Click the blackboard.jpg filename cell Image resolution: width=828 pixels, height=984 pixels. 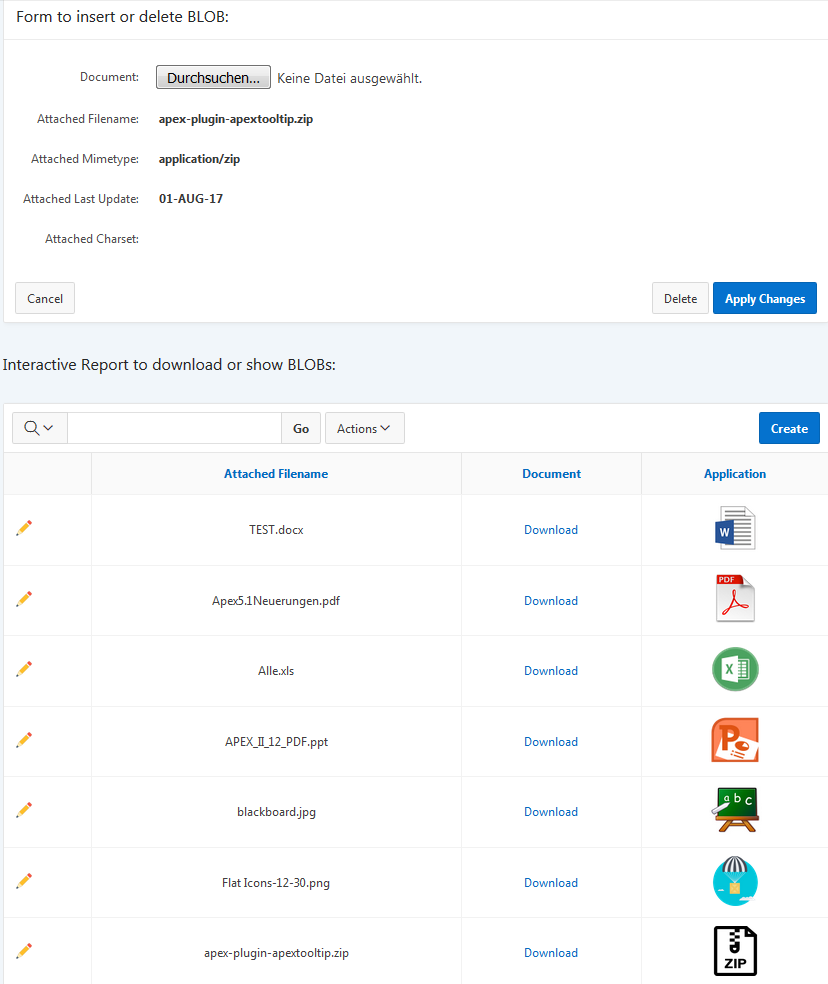pyautogui.click(x=276, y=812)
